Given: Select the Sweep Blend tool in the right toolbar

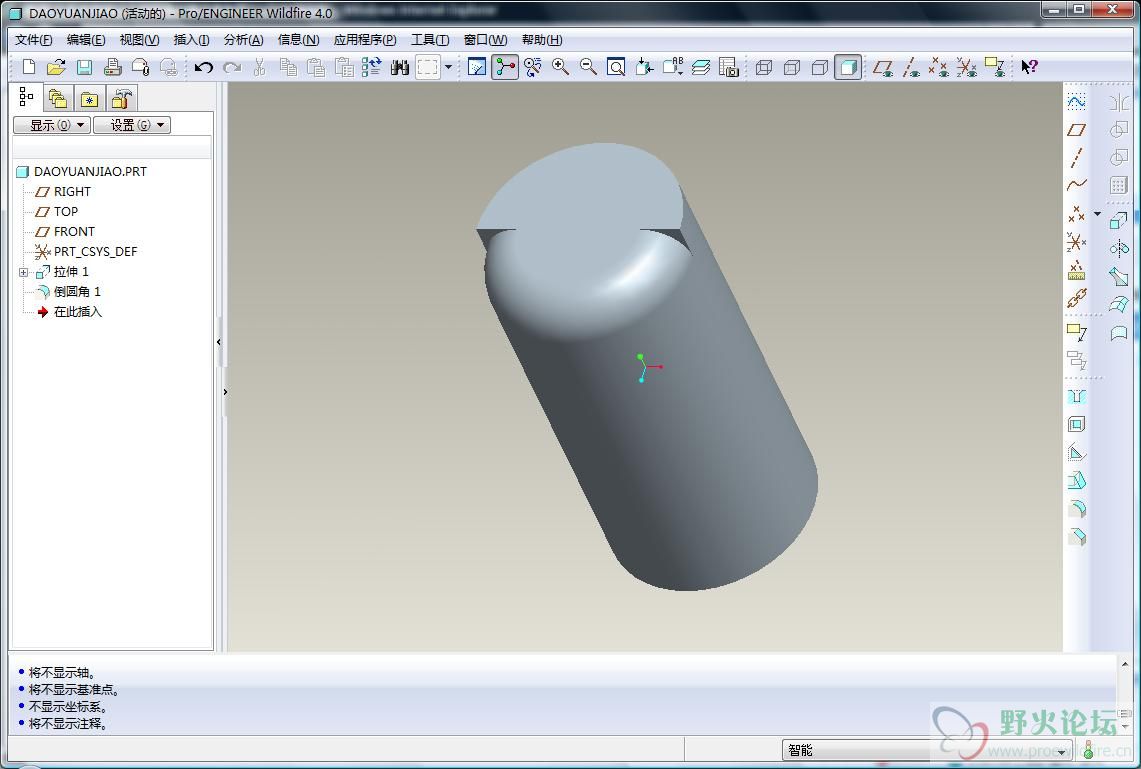Looking at the screenshot, I should tap(1118, 276).
